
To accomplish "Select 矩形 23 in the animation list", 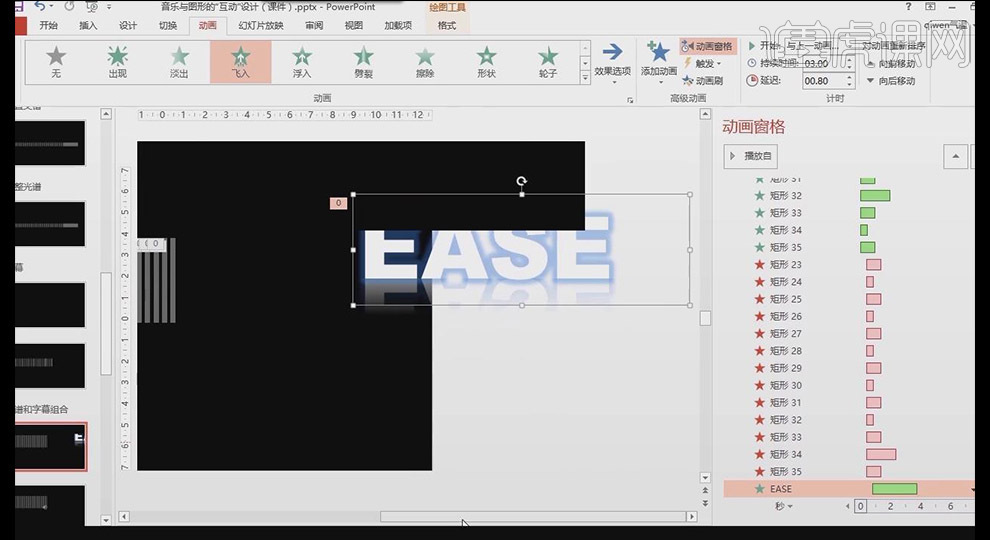I will pyautogui.click(x=785, y=265).
